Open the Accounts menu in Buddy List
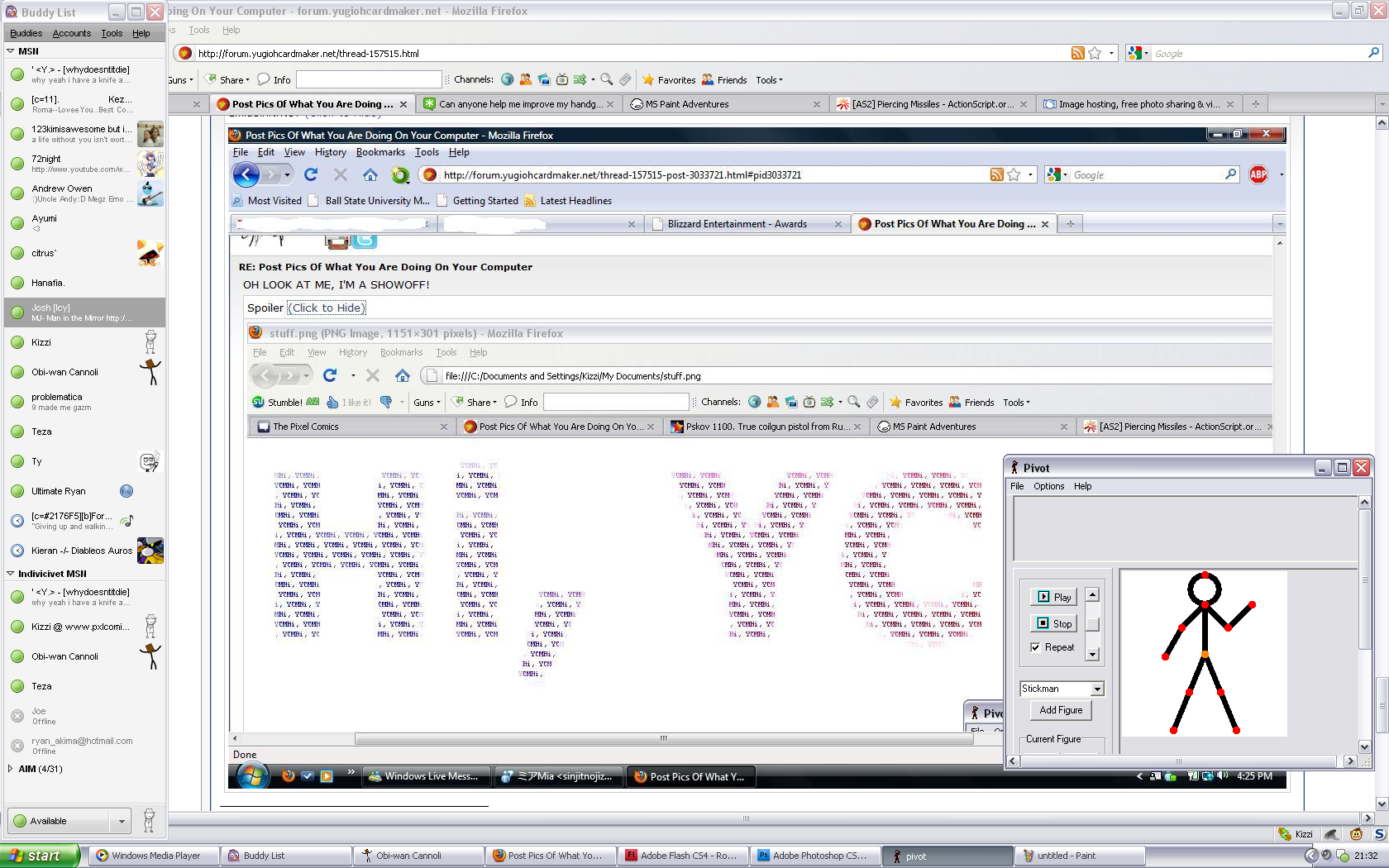 click(72, 33)
